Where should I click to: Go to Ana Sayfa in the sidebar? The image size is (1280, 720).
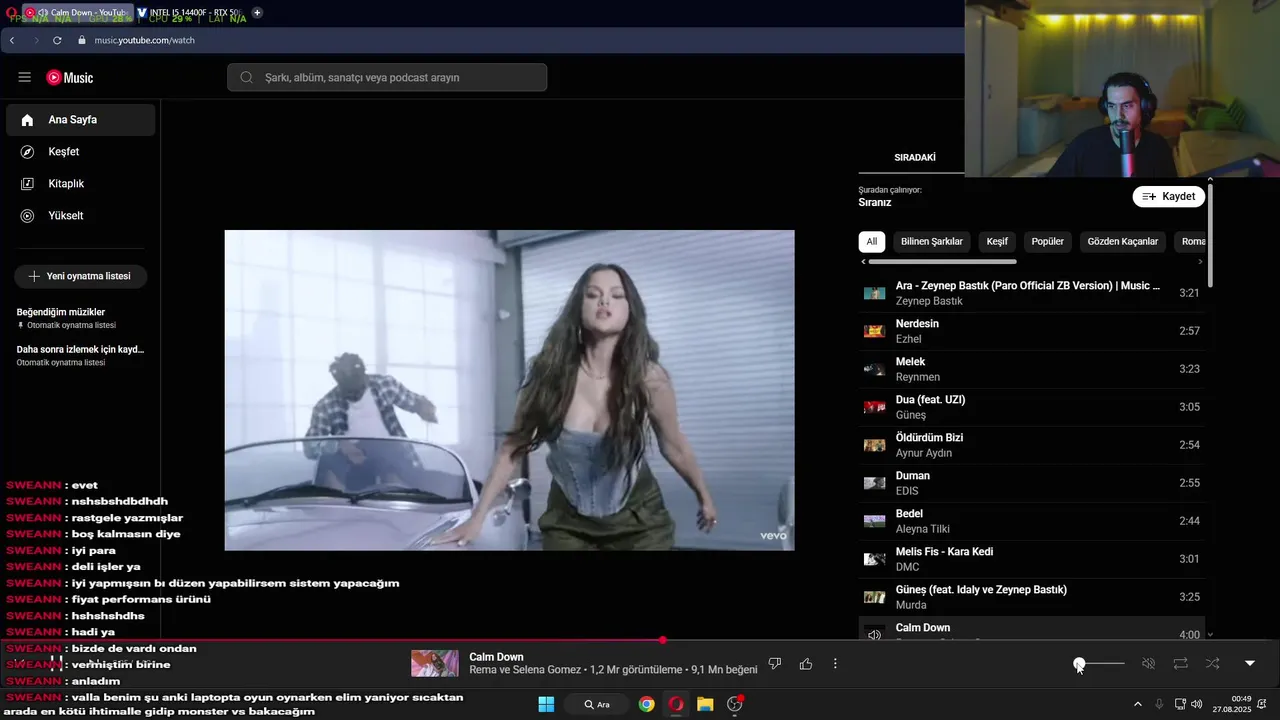pos(80,120)
